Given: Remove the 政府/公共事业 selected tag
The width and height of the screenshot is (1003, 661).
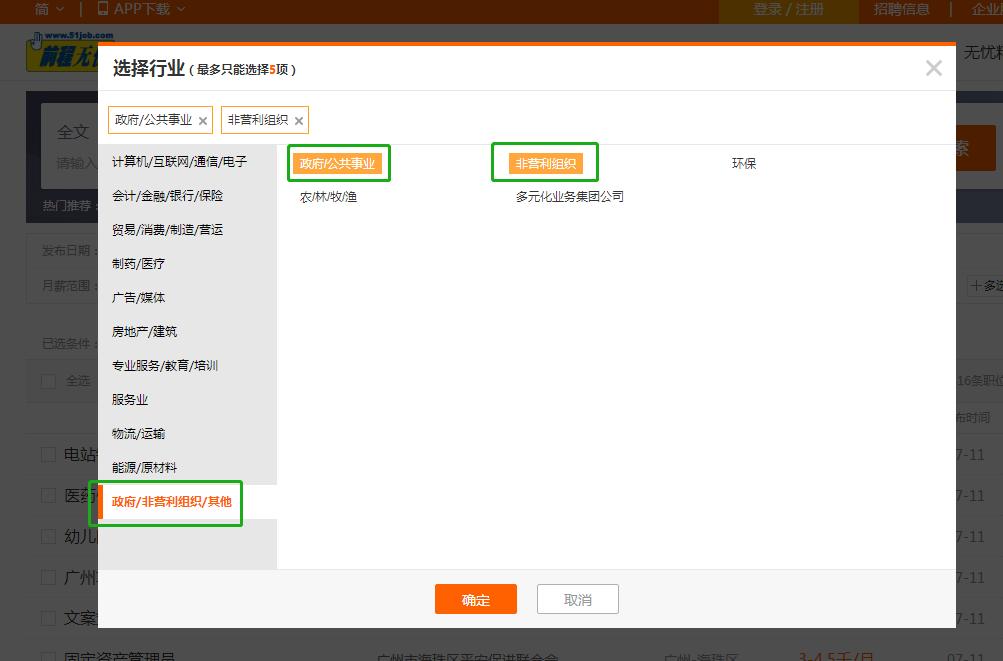Looking at the screenshot, I should point(203,119).
